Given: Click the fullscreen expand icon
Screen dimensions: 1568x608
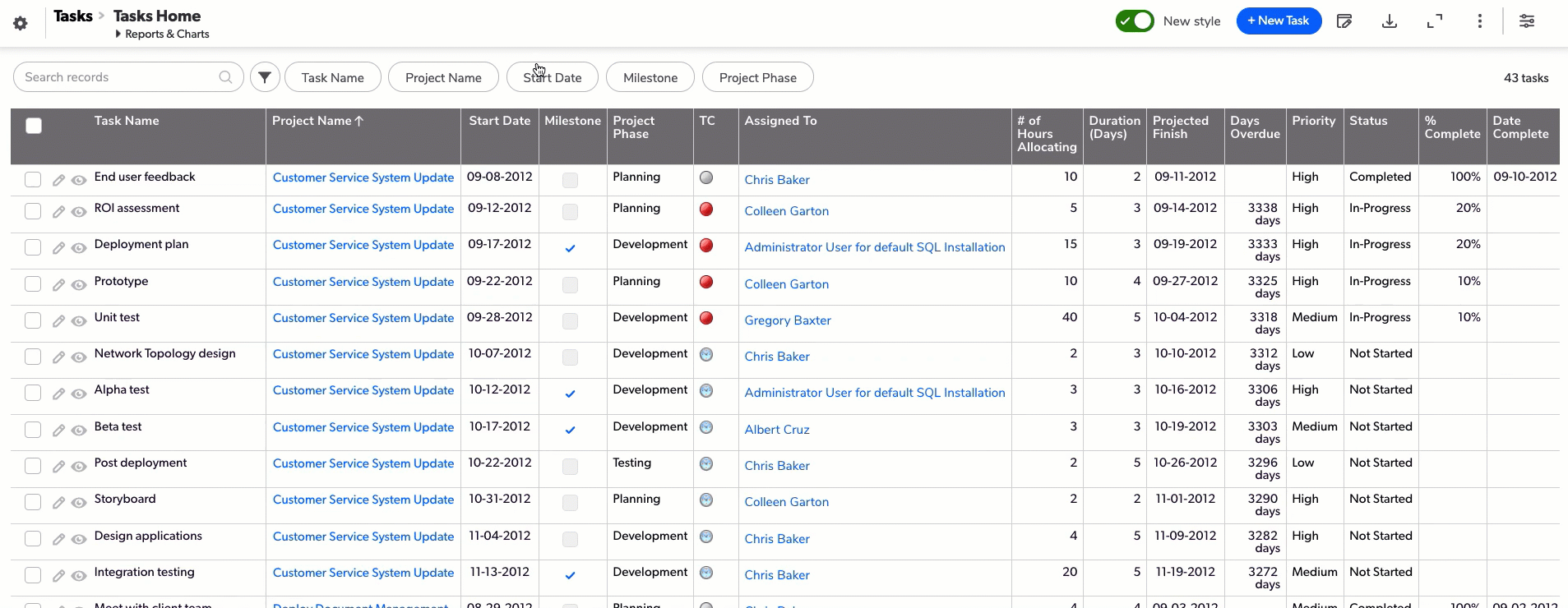Looking at the screenshot, I should [1434, 21].
